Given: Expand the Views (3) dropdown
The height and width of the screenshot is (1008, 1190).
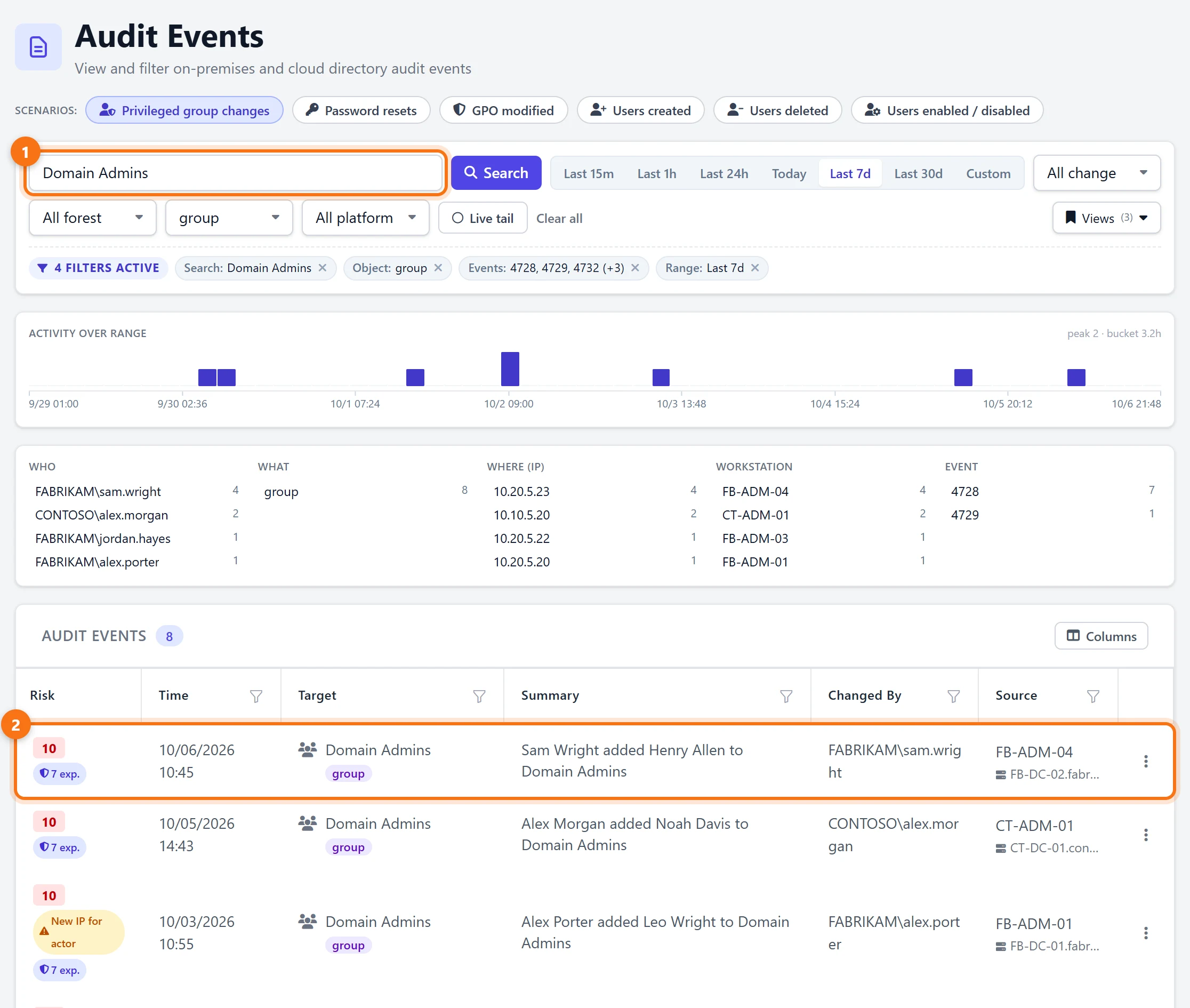Looking at the screenshot, I should tap(1107, 218).
